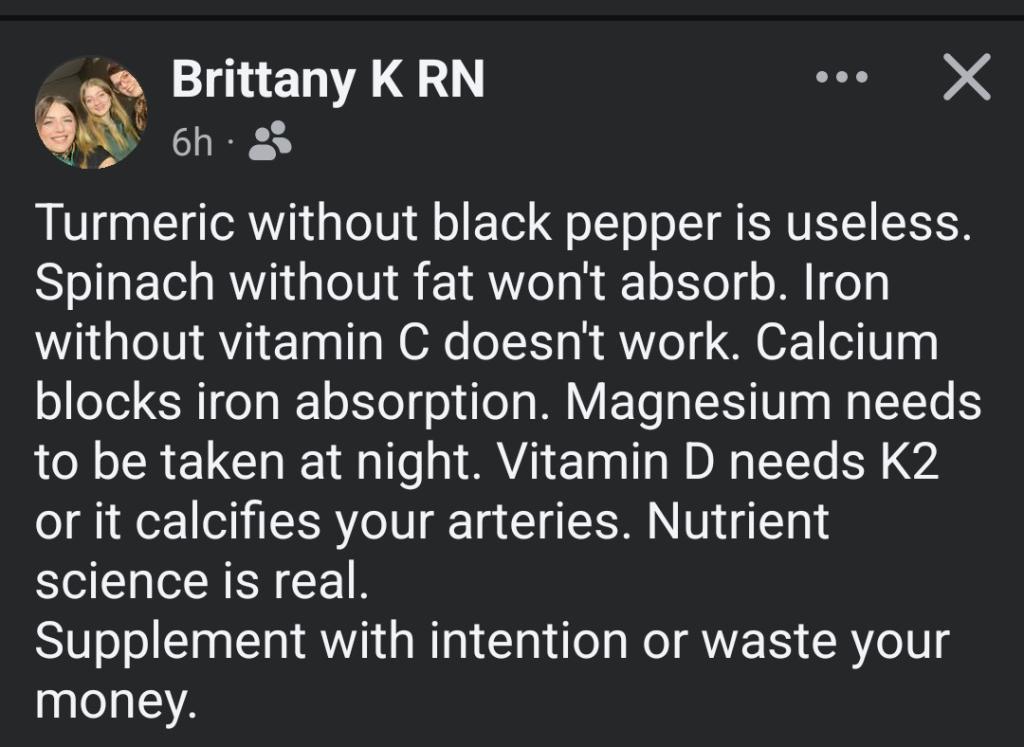Image resolution: width=1024 pixels, height=747 pixels.
Task: Click the phrase "Vitamin D needs K2"
Action: click(x=718, y=462)
